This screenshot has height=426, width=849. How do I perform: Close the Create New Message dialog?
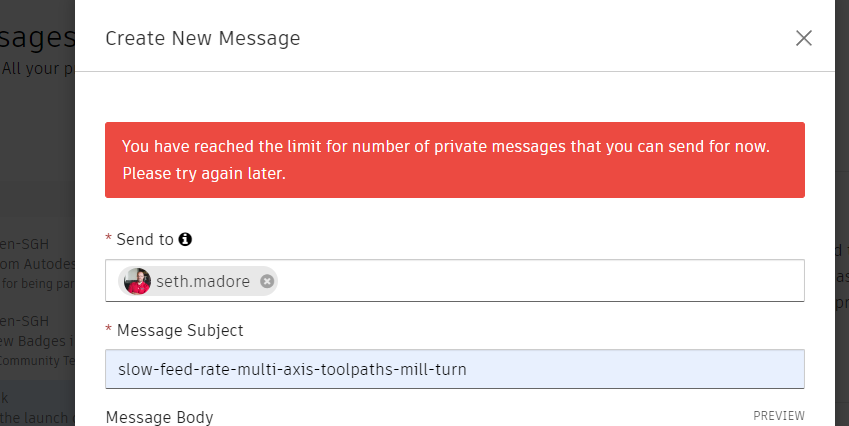pyautogui.click(x=803, y=38)
